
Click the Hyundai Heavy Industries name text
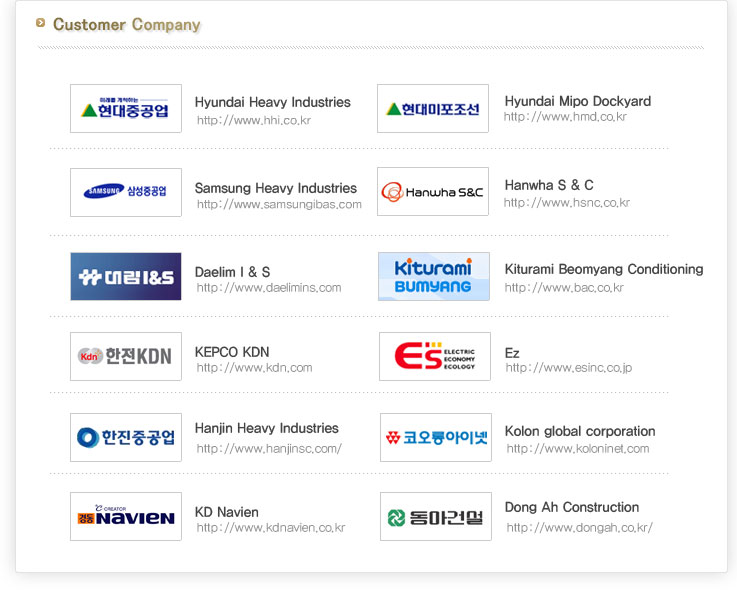(273, 102)
